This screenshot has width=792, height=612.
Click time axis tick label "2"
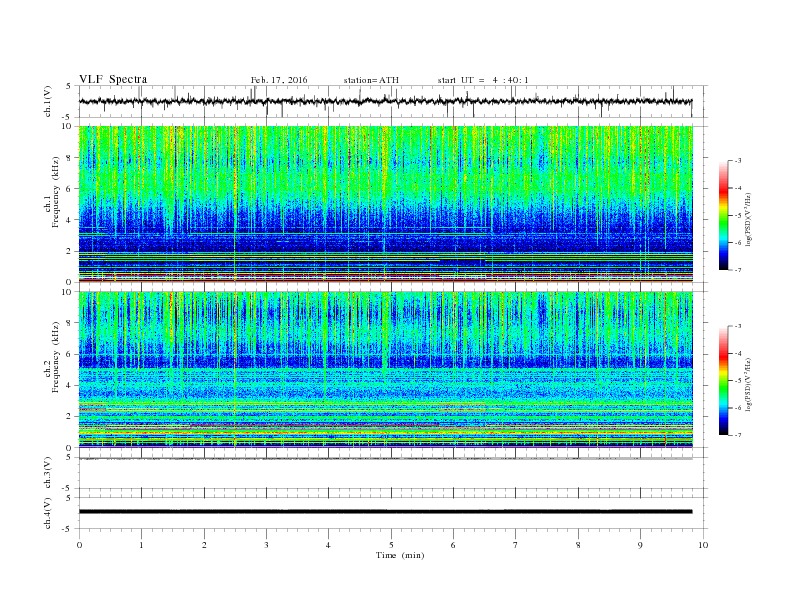tap(204, 545)
